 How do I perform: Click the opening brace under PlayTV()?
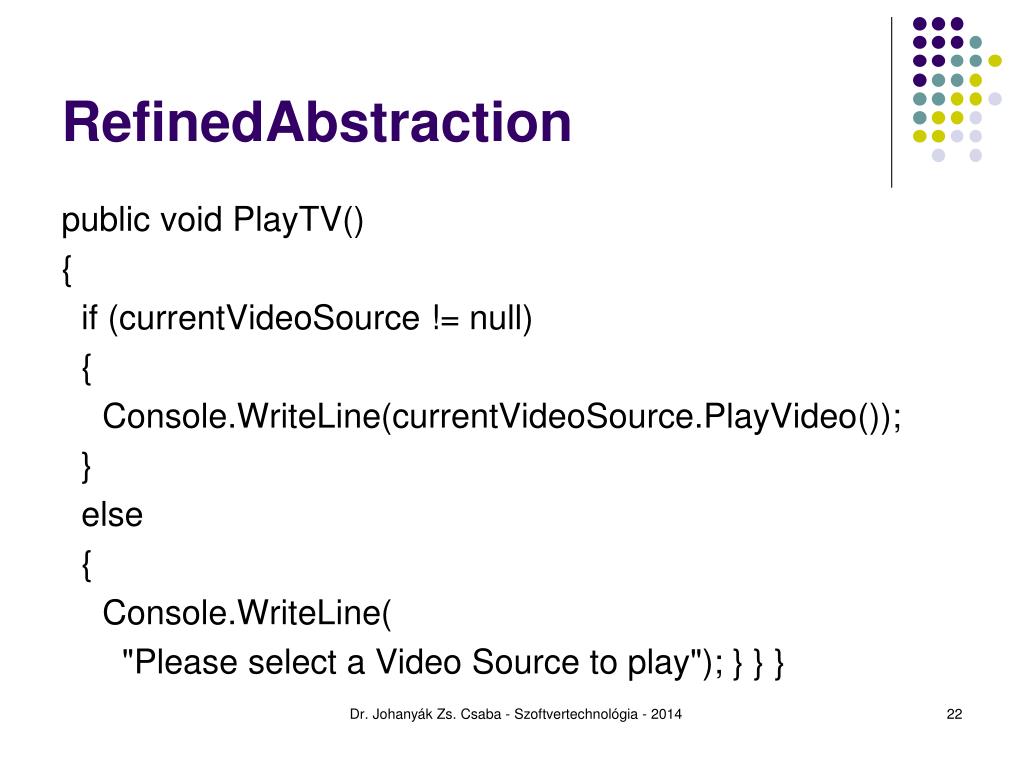(67, 270)
